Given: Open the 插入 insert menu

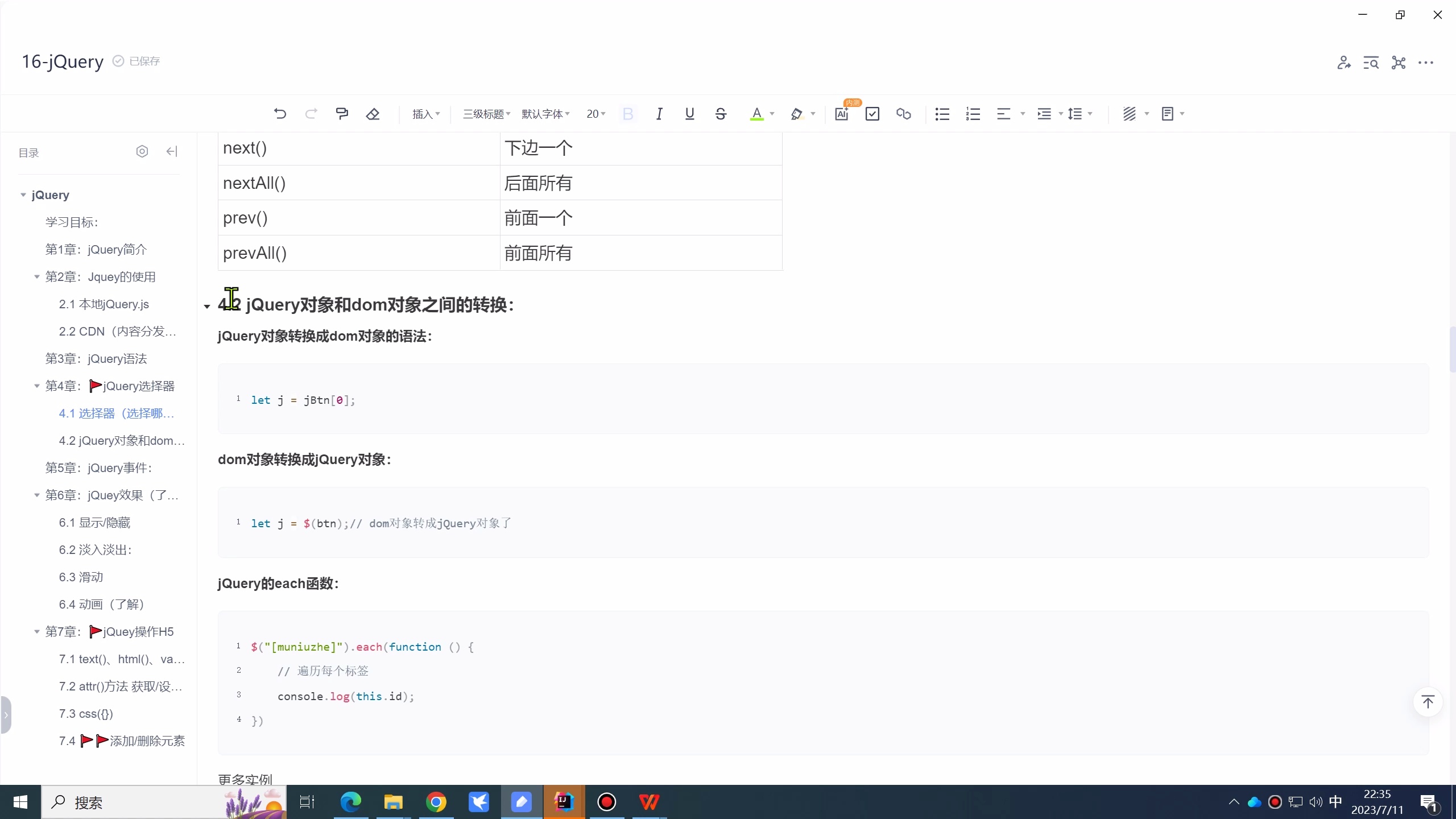Looking at the screenshot, I should click(425, 113).
